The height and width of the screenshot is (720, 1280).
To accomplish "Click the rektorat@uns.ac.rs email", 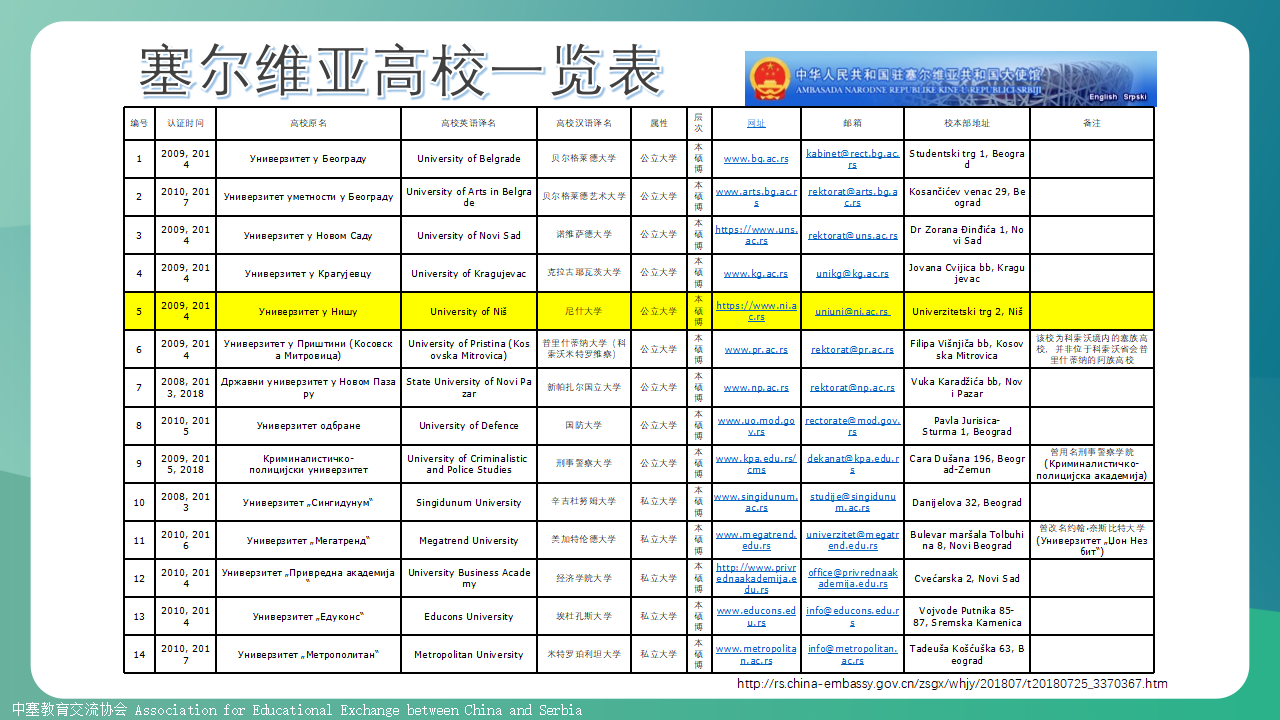I will tap(853, 235).
